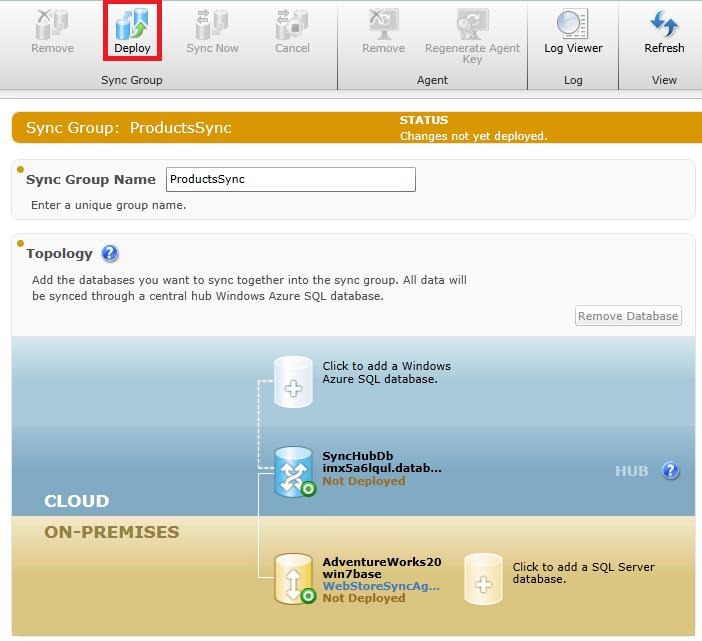Click the SyncHubDb database name
Image resolution: width=702 pixels, height=641 pixels.
[358, 456]
